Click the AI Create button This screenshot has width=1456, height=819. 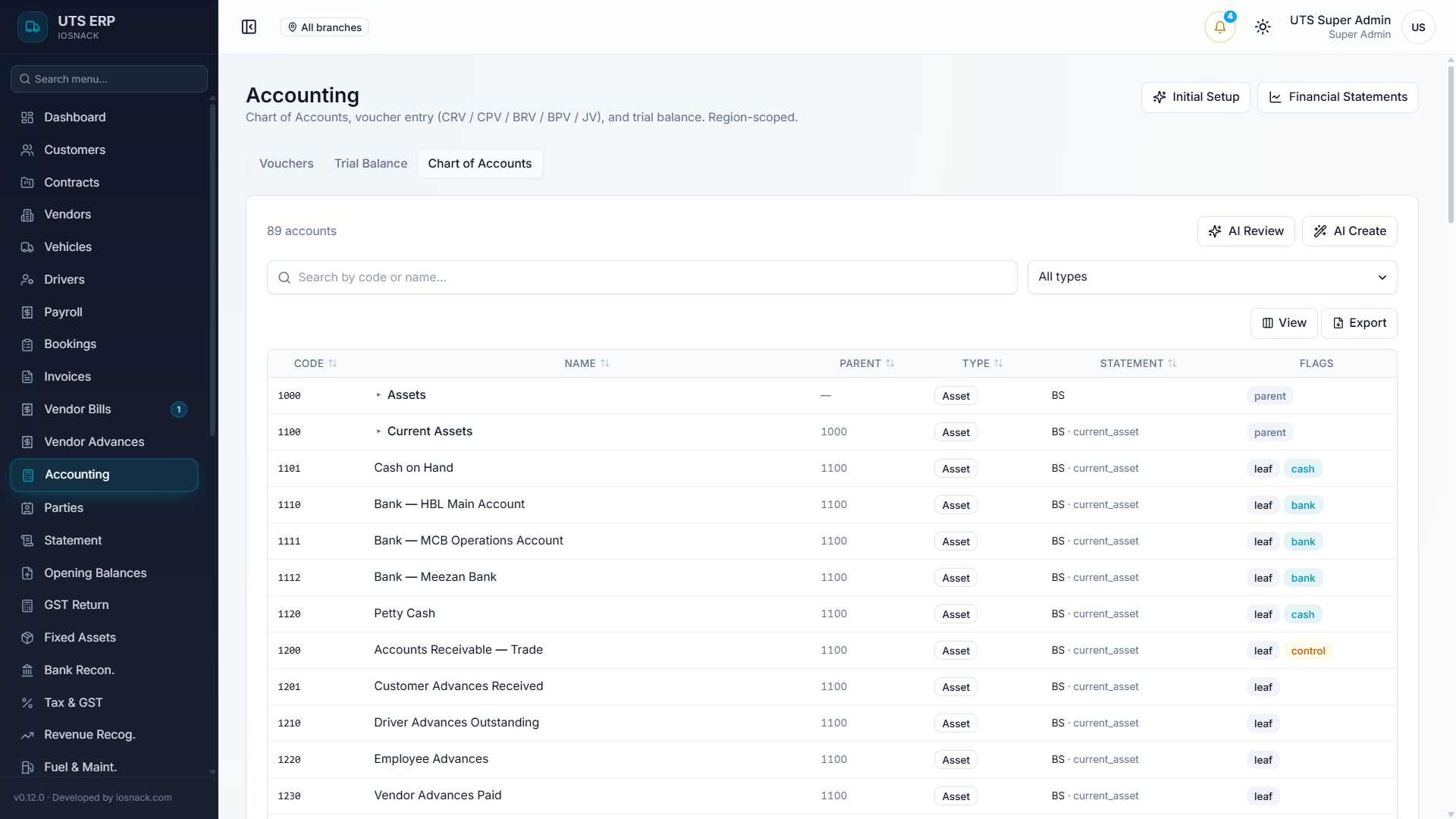tap(1350, 231)
